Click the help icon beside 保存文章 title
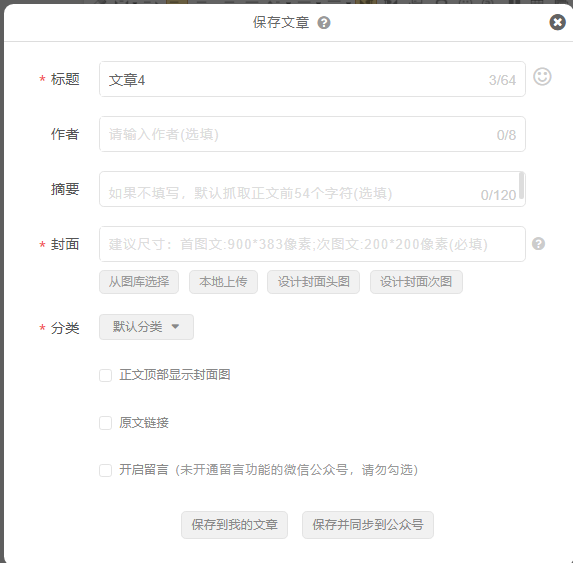 point(324,23)
